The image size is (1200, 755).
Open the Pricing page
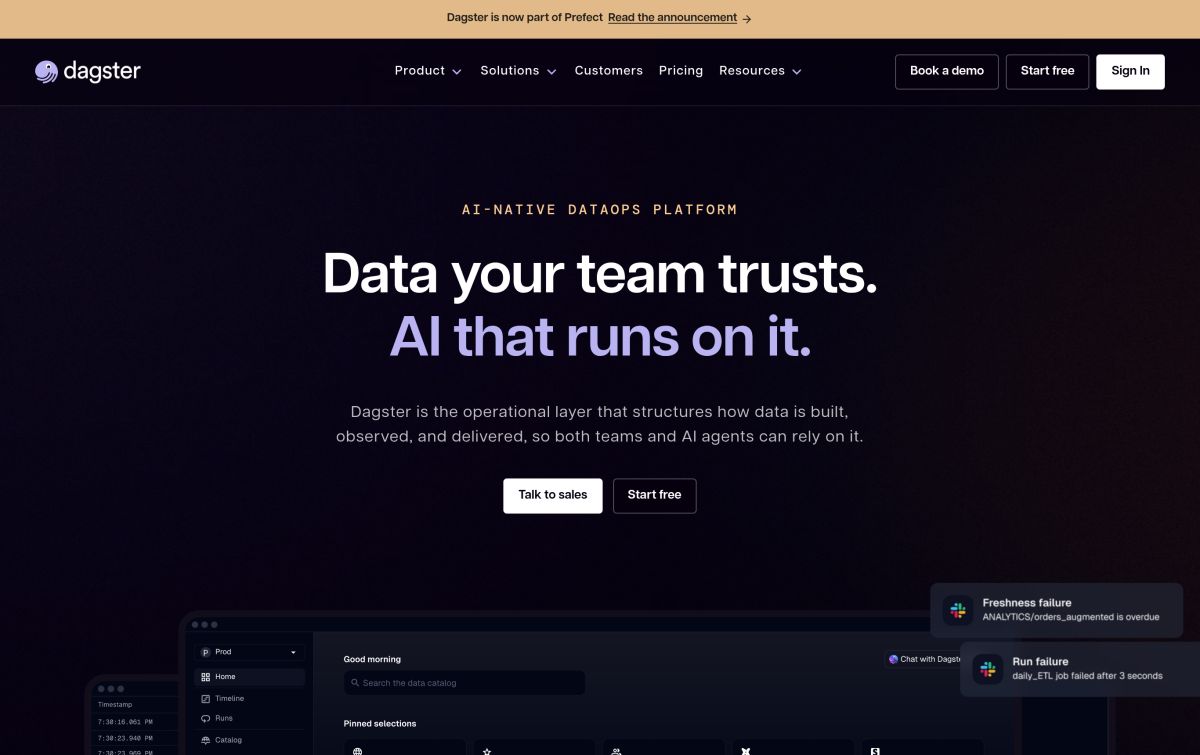(681, 71)
